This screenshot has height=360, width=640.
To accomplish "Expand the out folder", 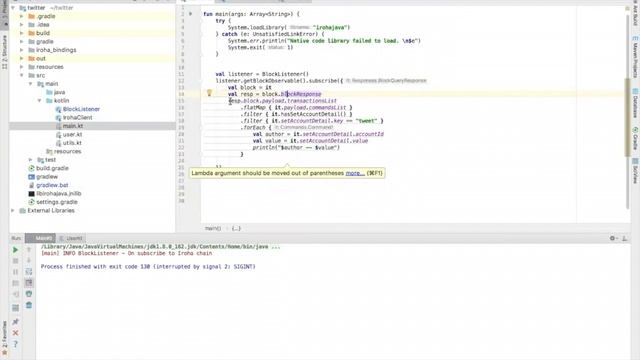I will pos(22,58).
